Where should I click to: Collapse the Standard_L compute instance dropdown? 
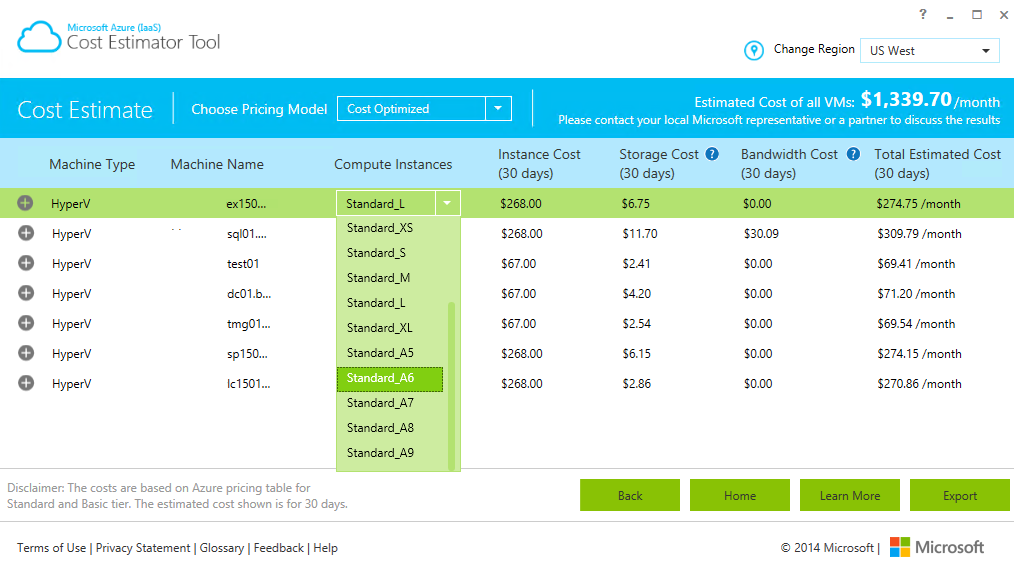tap(448, 204)
